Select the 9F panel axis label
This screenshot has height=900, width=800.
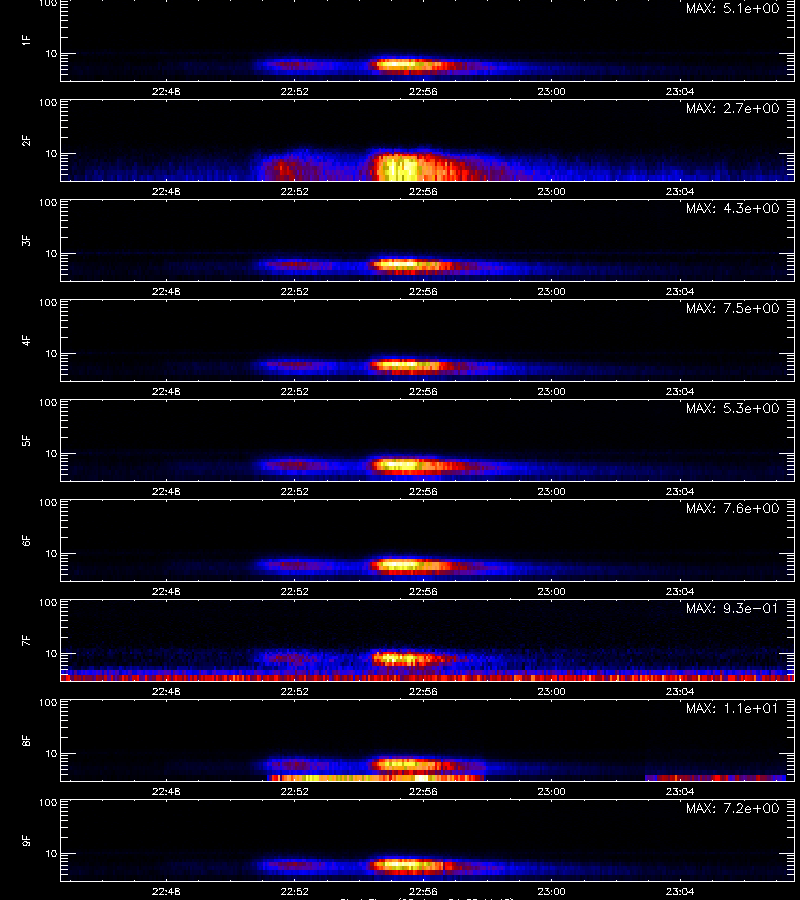click(x=26, y=840)
